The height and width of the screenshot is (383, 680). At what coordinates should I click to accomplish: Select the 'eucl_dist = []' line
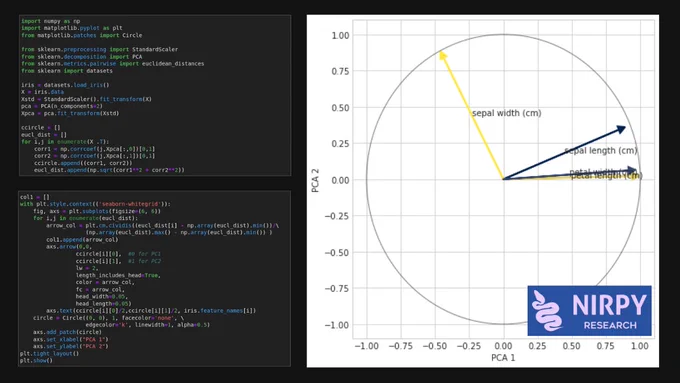(x=44, y=134)
